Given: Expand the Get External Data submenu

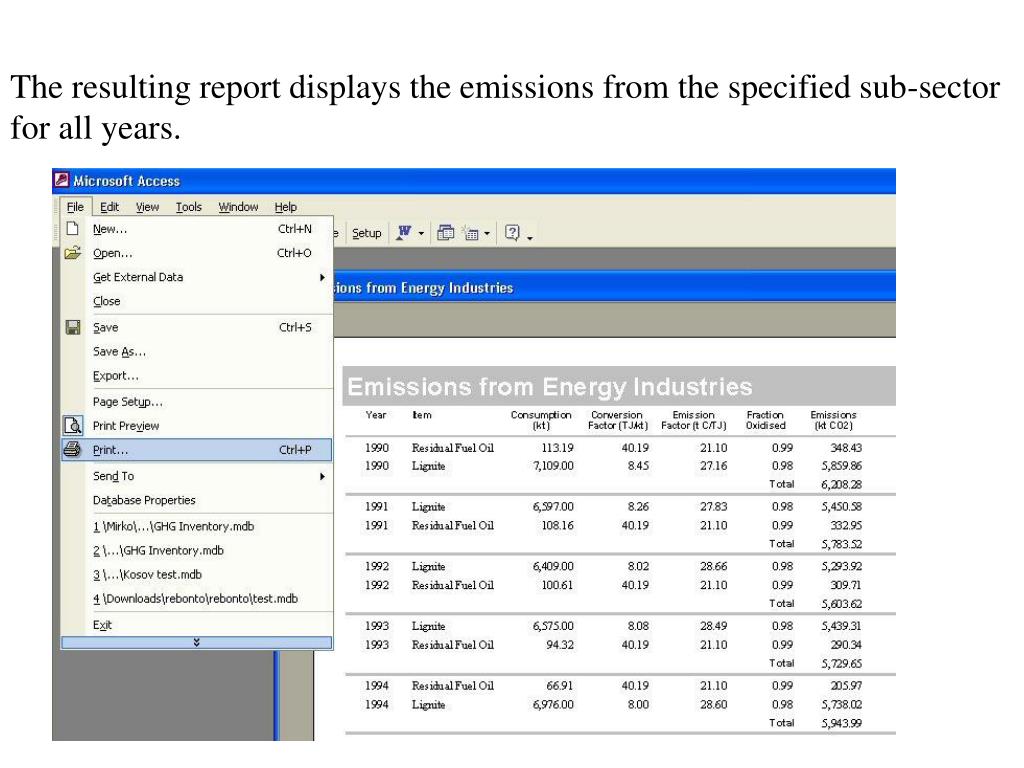Looking at the screenshot, I should [x=322, y=277].
